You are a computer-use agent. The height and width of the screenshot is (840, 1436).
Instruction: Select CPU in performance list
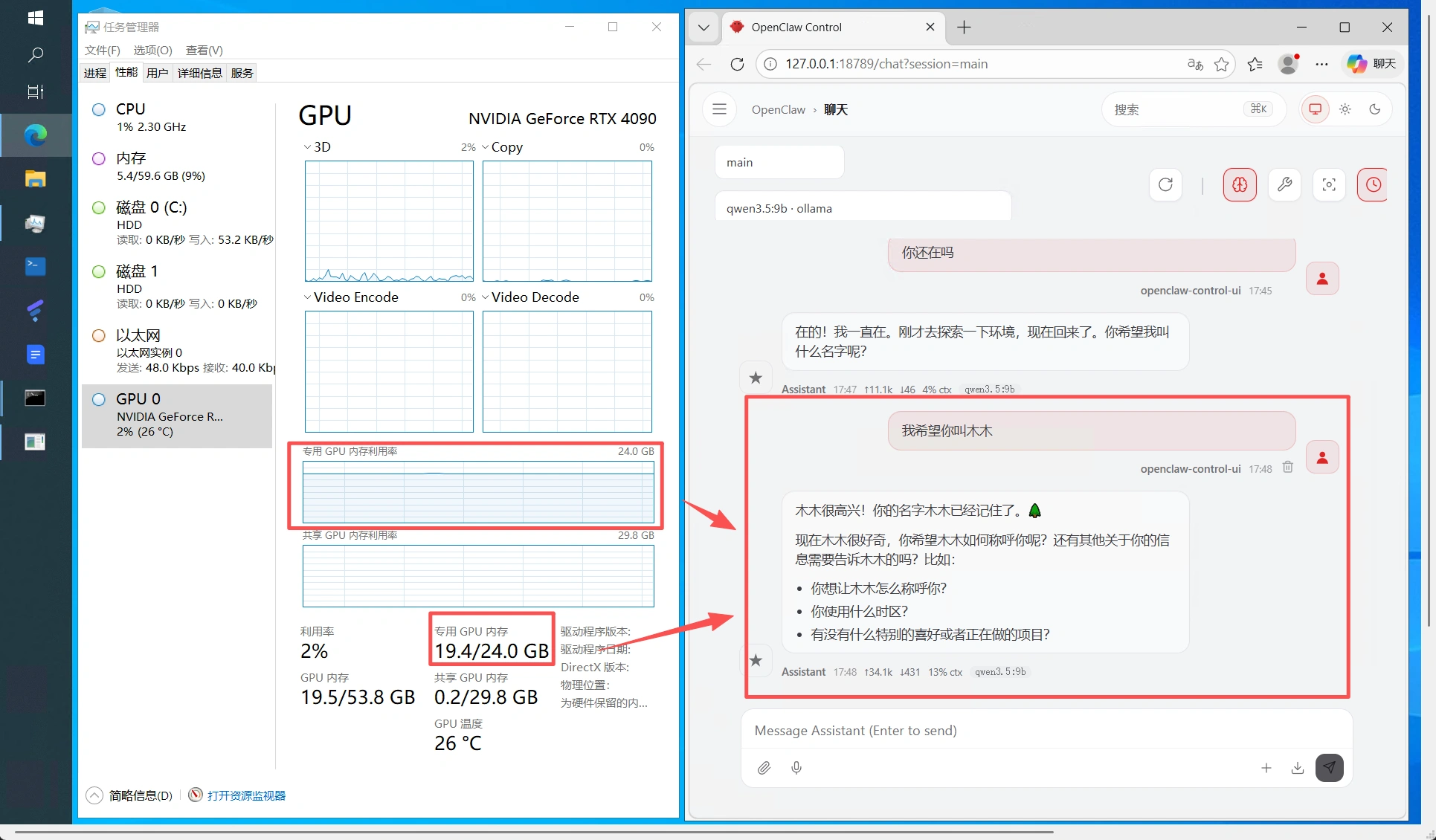[x=177, y=117]
